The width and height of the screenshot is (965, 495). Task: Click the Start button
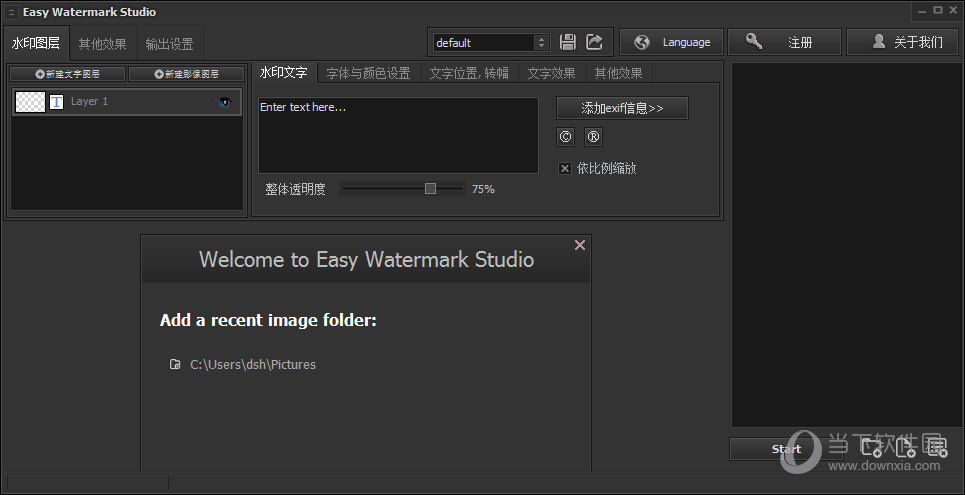click(787, 449)
